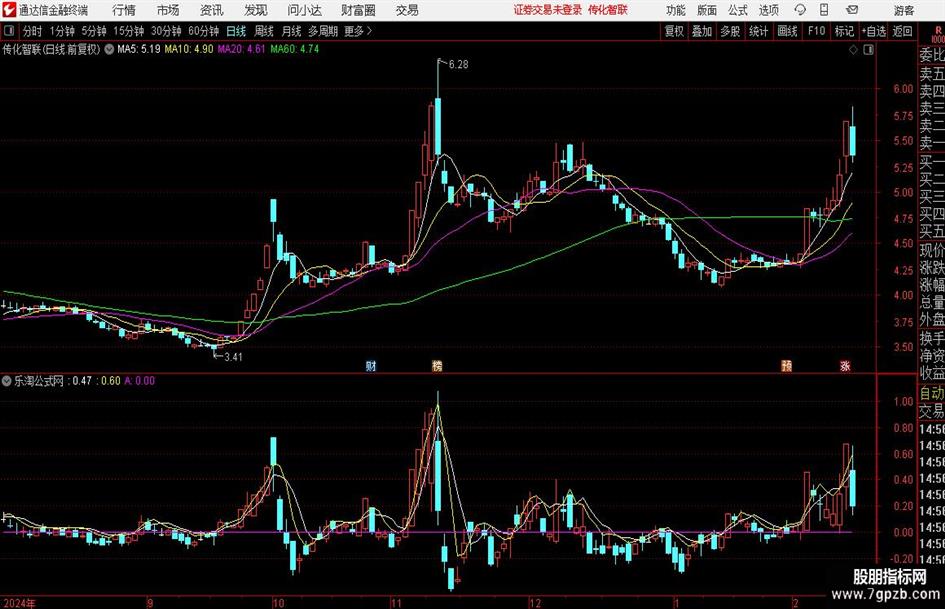Image resolution: width=945 pixels, height=609 pixels.
Task: Switch to 1分钟 period tab
Action: pos(62,31)
